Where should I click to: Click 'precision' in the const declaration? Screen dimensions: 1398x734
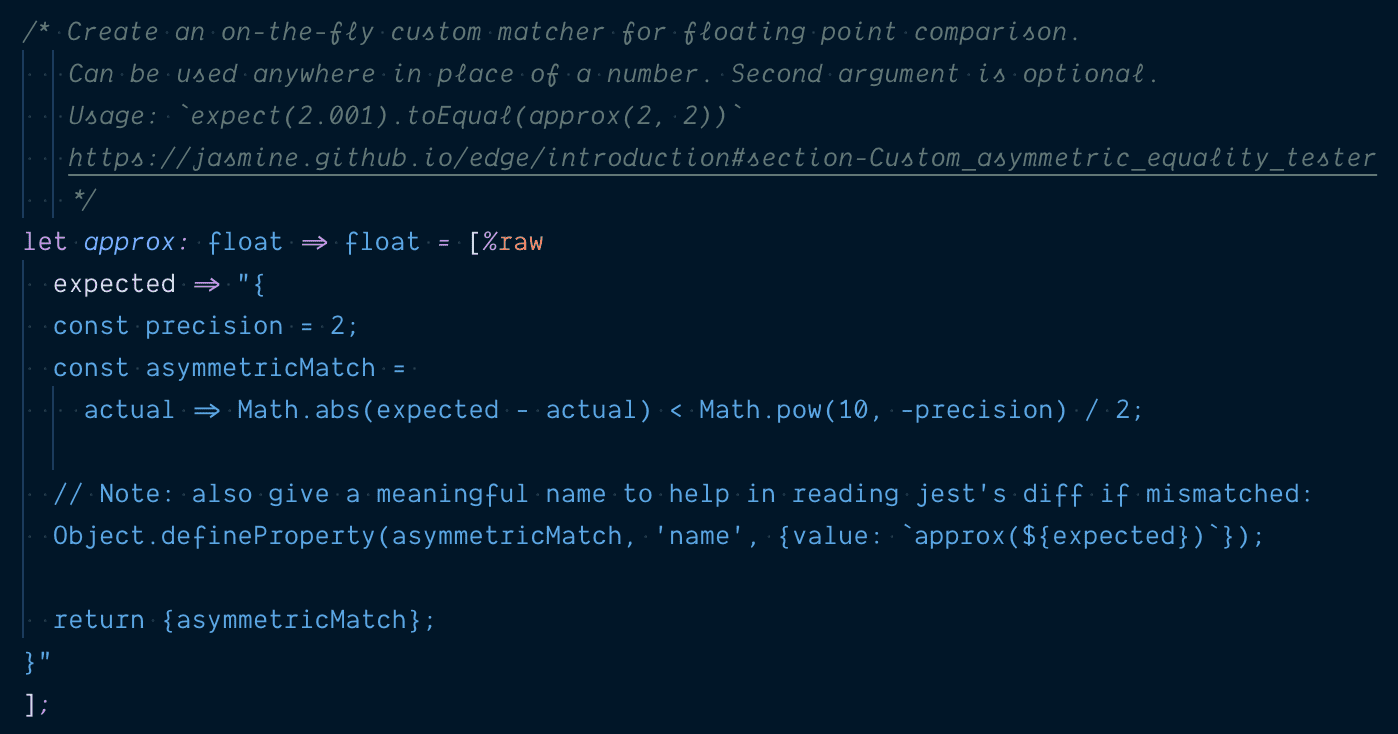(x=214, y=326)
